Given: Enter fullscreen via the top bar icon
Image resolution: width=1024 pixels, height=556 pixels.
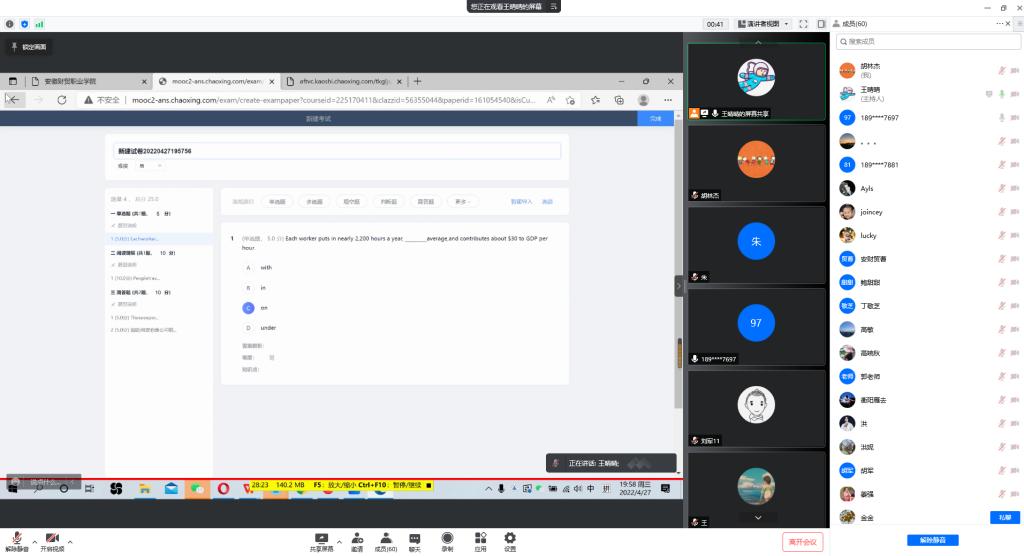Looking at the screenshot, I should [803, 23].
